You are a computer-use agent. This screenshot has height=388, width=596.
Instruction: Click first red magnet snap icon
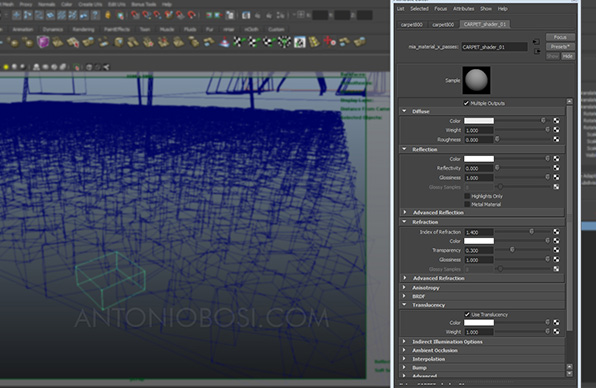[x=135, y=15]
